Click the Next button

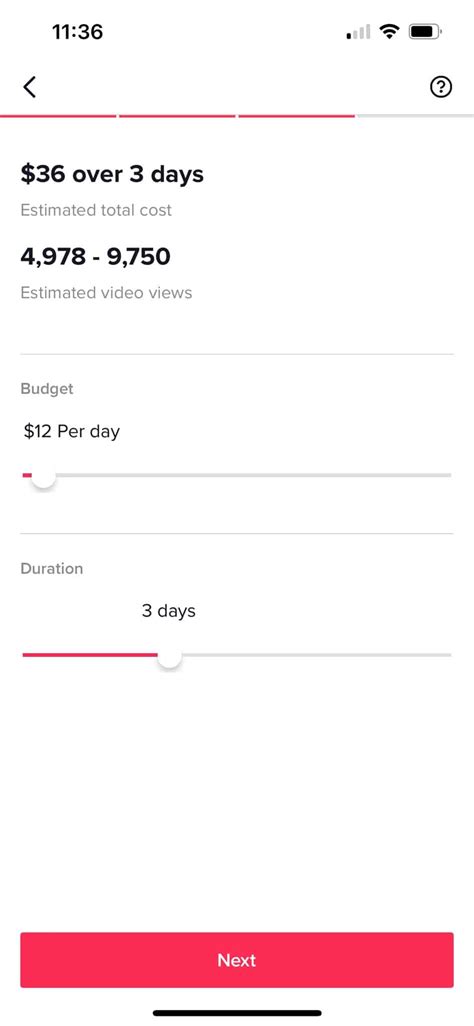(x=237, y=960)
